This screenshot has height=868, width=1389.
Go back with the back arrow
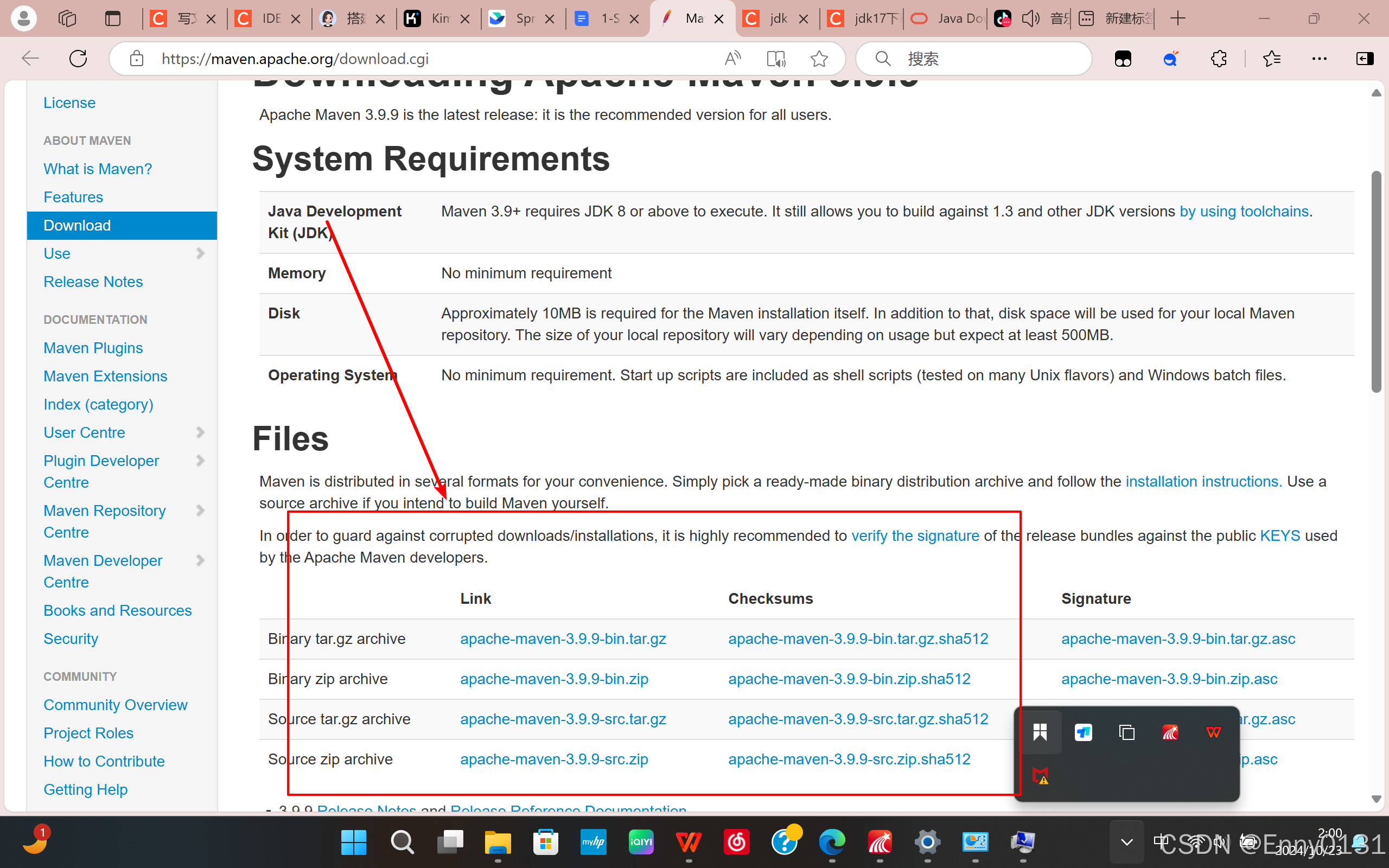[x=30, y=59]
